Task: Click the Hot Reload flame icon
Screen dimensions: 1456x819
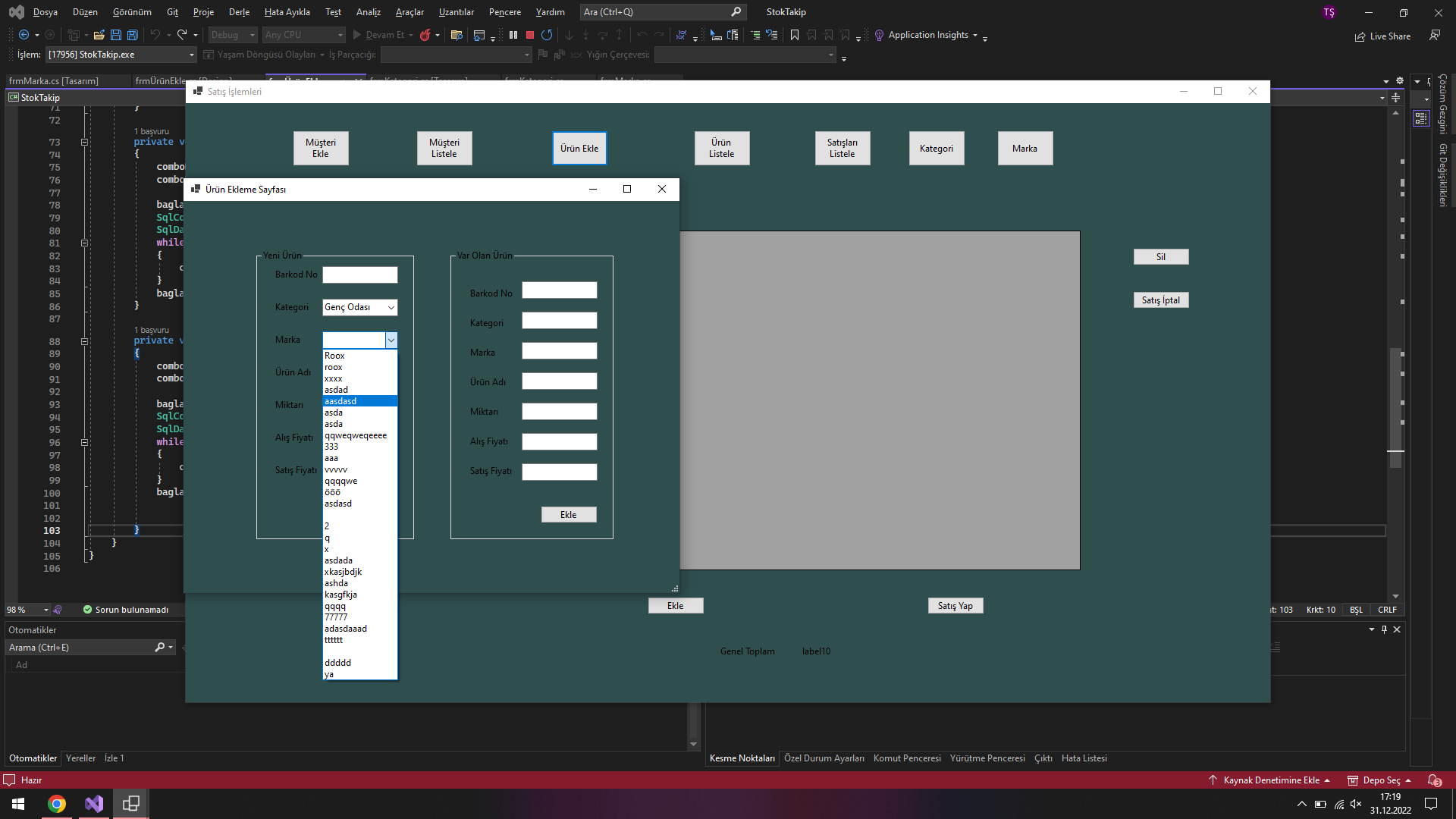Action: point(425,35)
